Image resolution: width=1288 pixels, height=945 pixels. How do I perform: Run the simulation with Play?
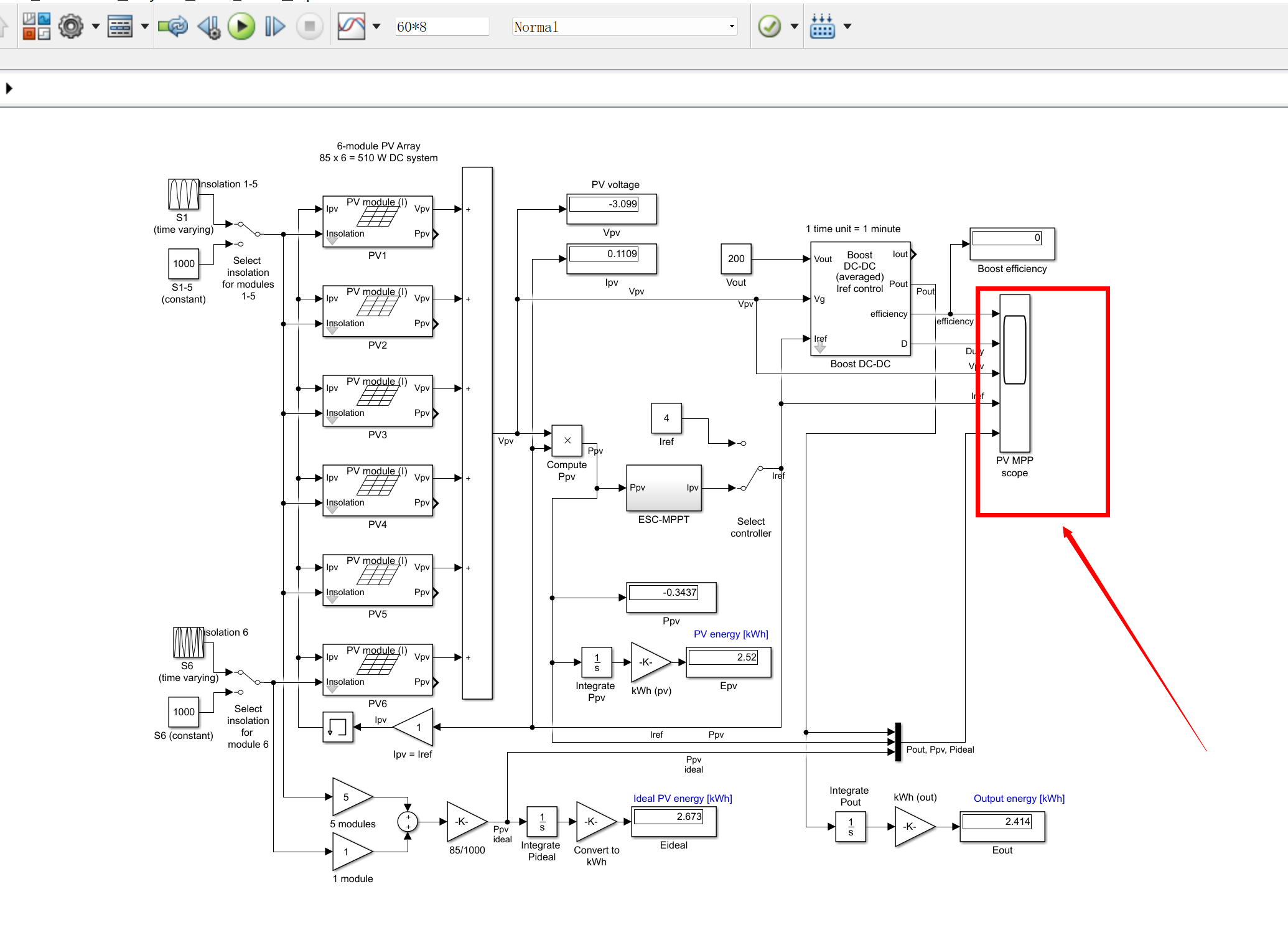coord(241,26)
